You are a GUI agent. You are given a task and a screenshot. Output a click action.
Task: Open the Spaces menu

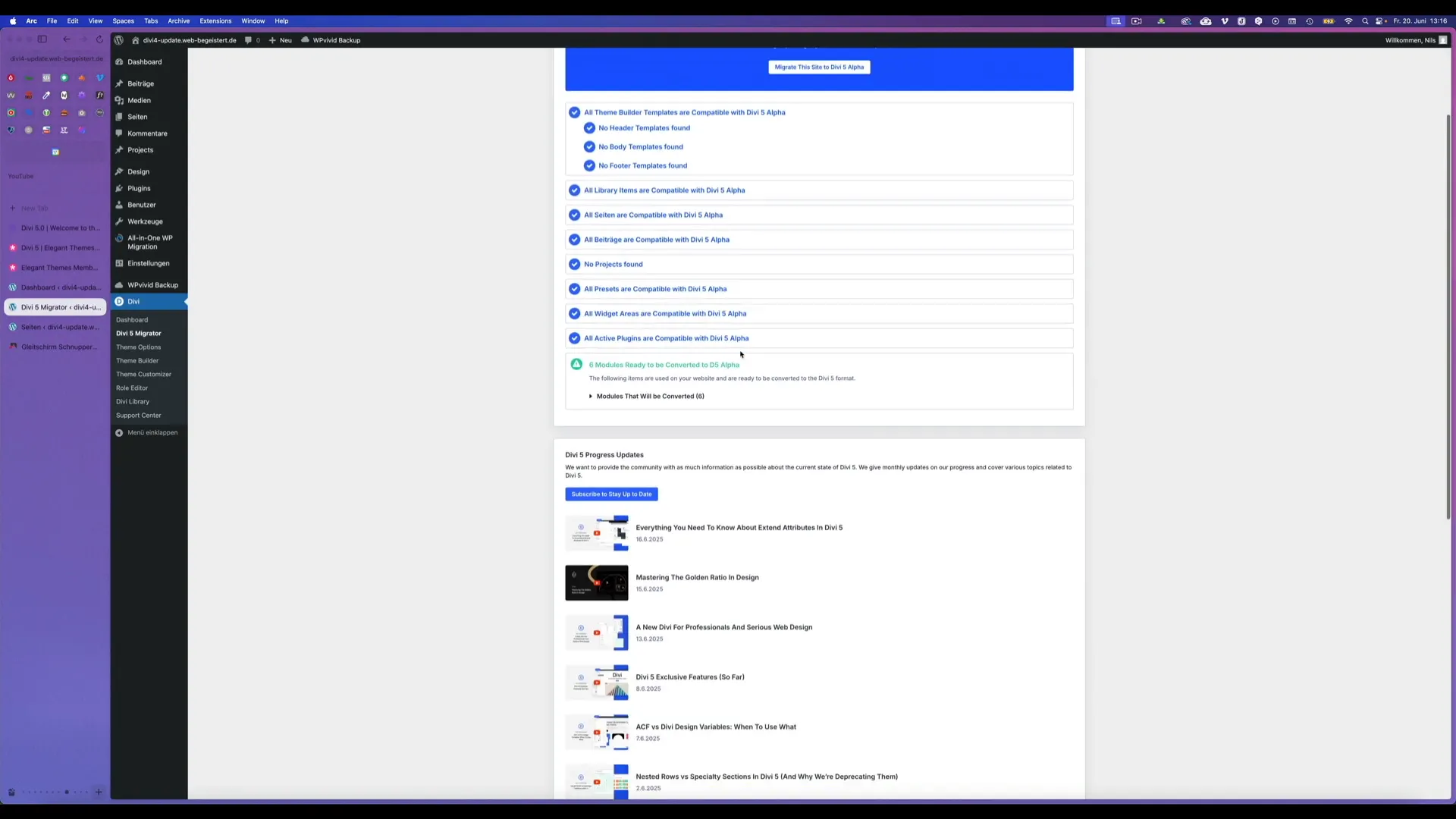123,21
